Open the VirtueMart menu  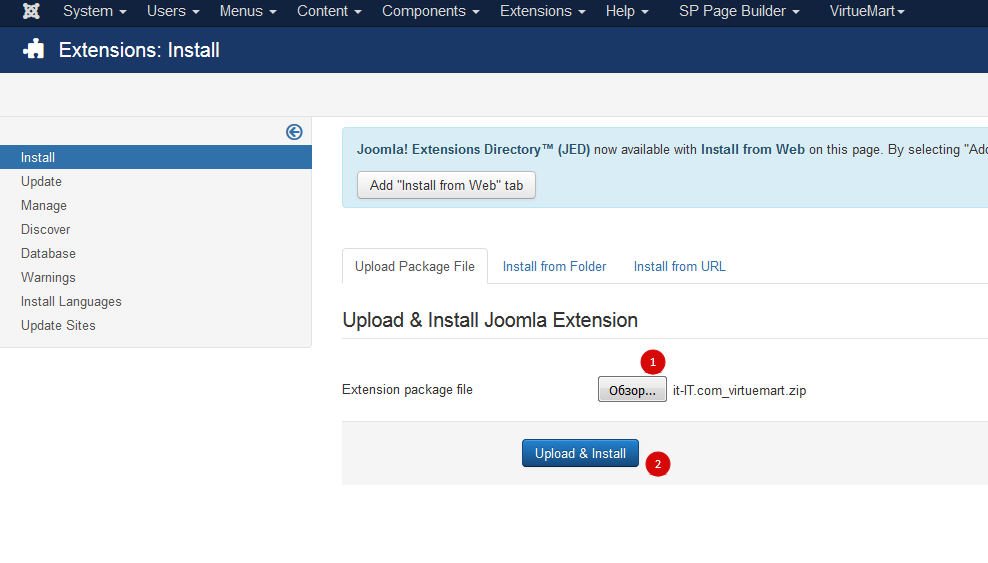point(867,11)
